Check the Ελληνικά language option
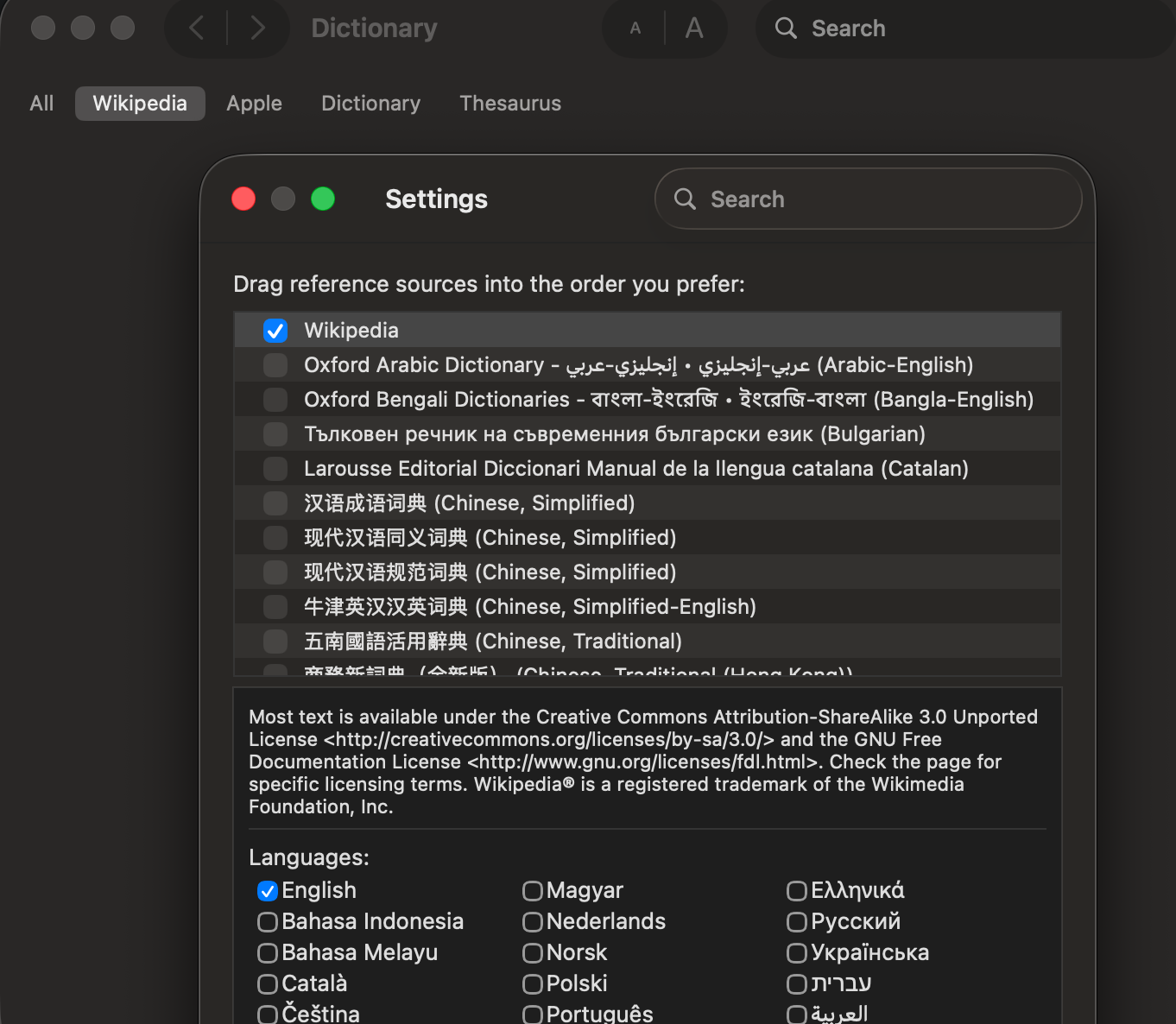 coord(797,891)
